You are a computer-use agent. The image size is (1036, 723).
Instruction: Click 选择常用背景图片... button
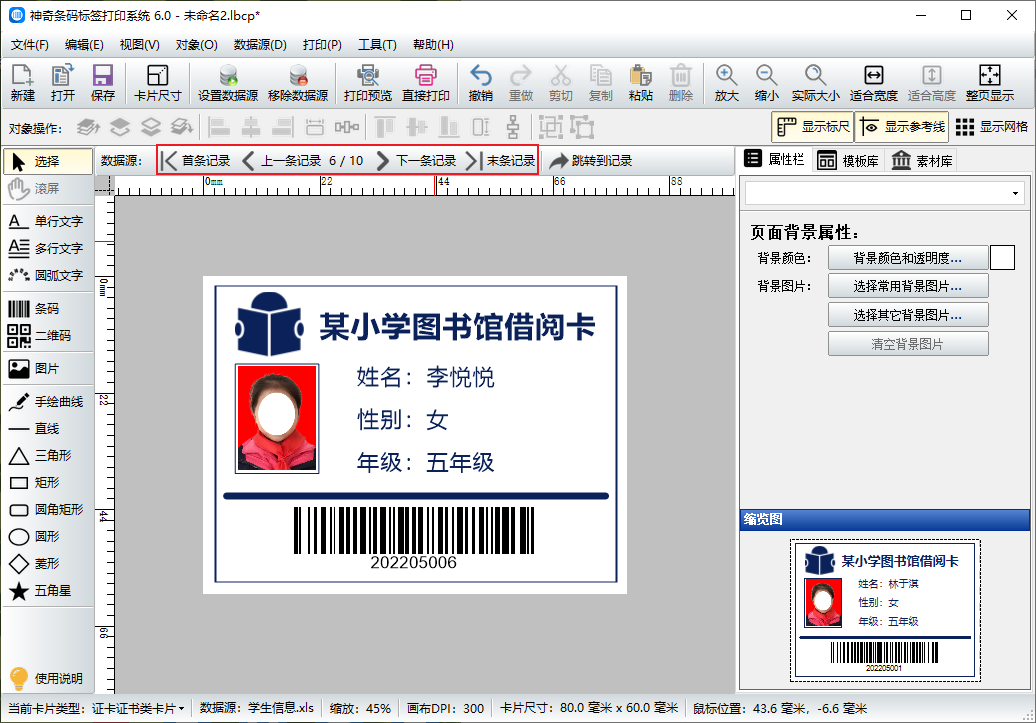(x=908, y=286)
